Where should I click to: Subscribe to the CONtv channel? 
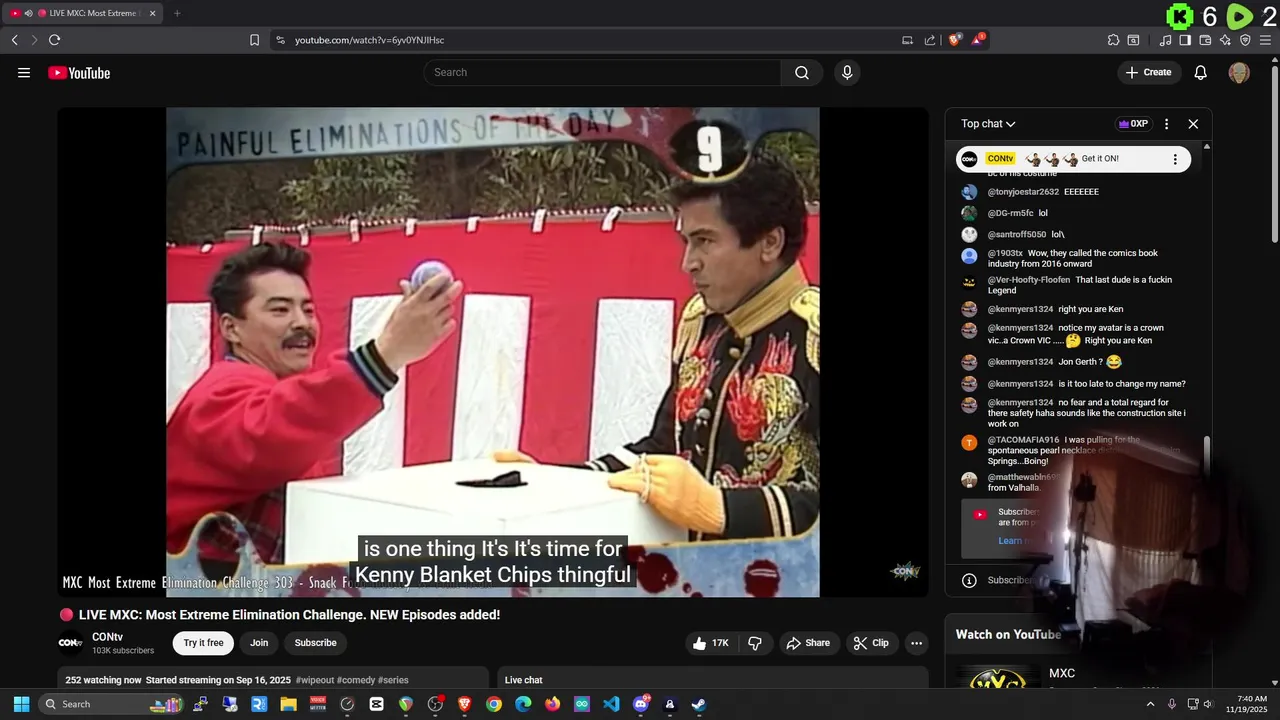click(315, 643)
